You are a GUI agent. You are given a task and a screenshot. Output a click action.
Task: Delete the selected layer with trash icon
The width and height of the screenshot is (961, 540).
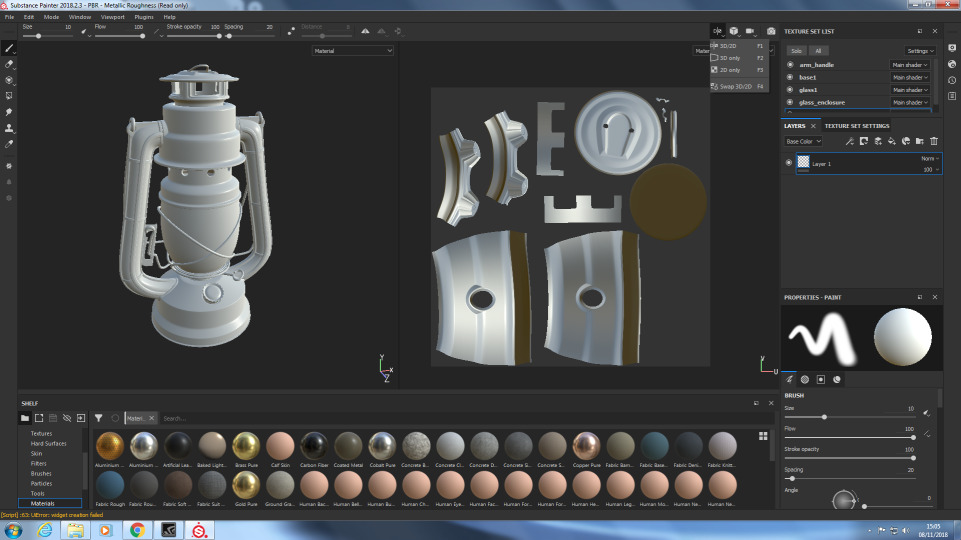coord(934,141)
